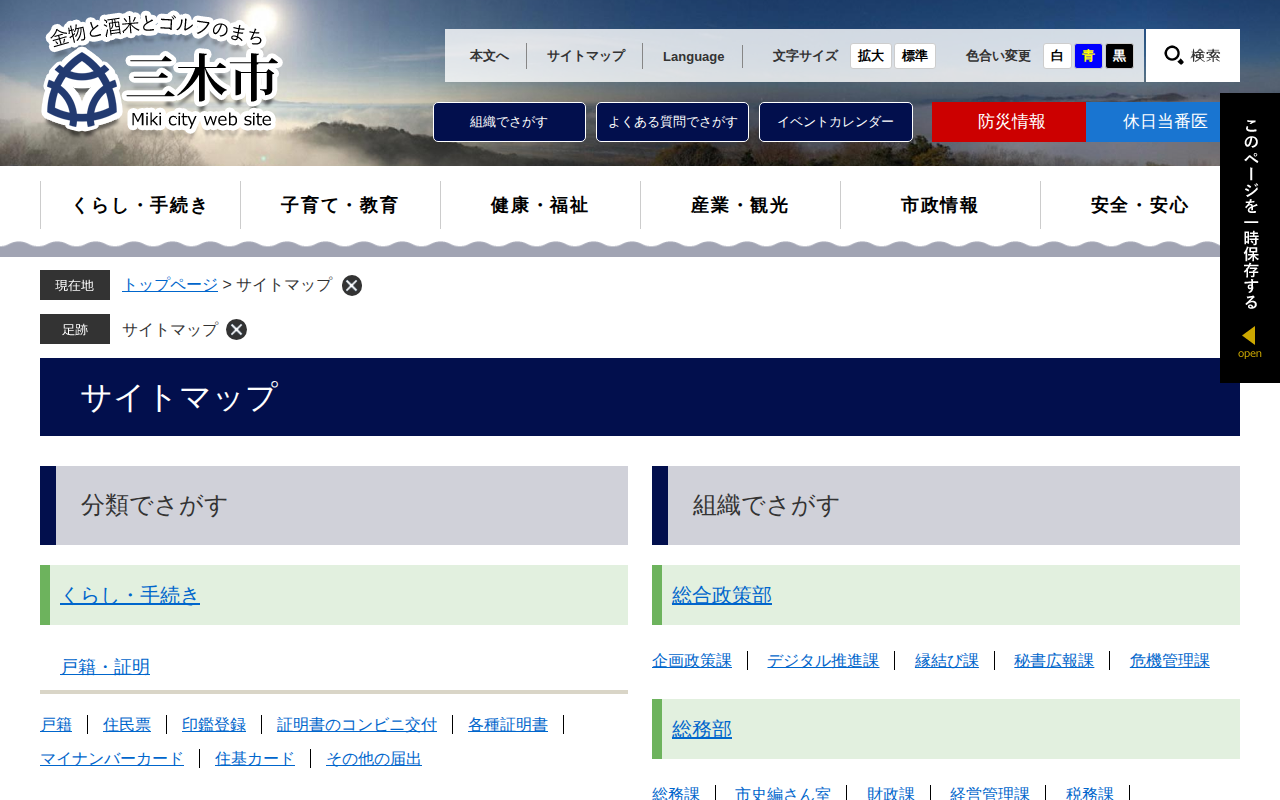Enlarge text size with 拡大
1280x800 pixels.
(871, 56)
